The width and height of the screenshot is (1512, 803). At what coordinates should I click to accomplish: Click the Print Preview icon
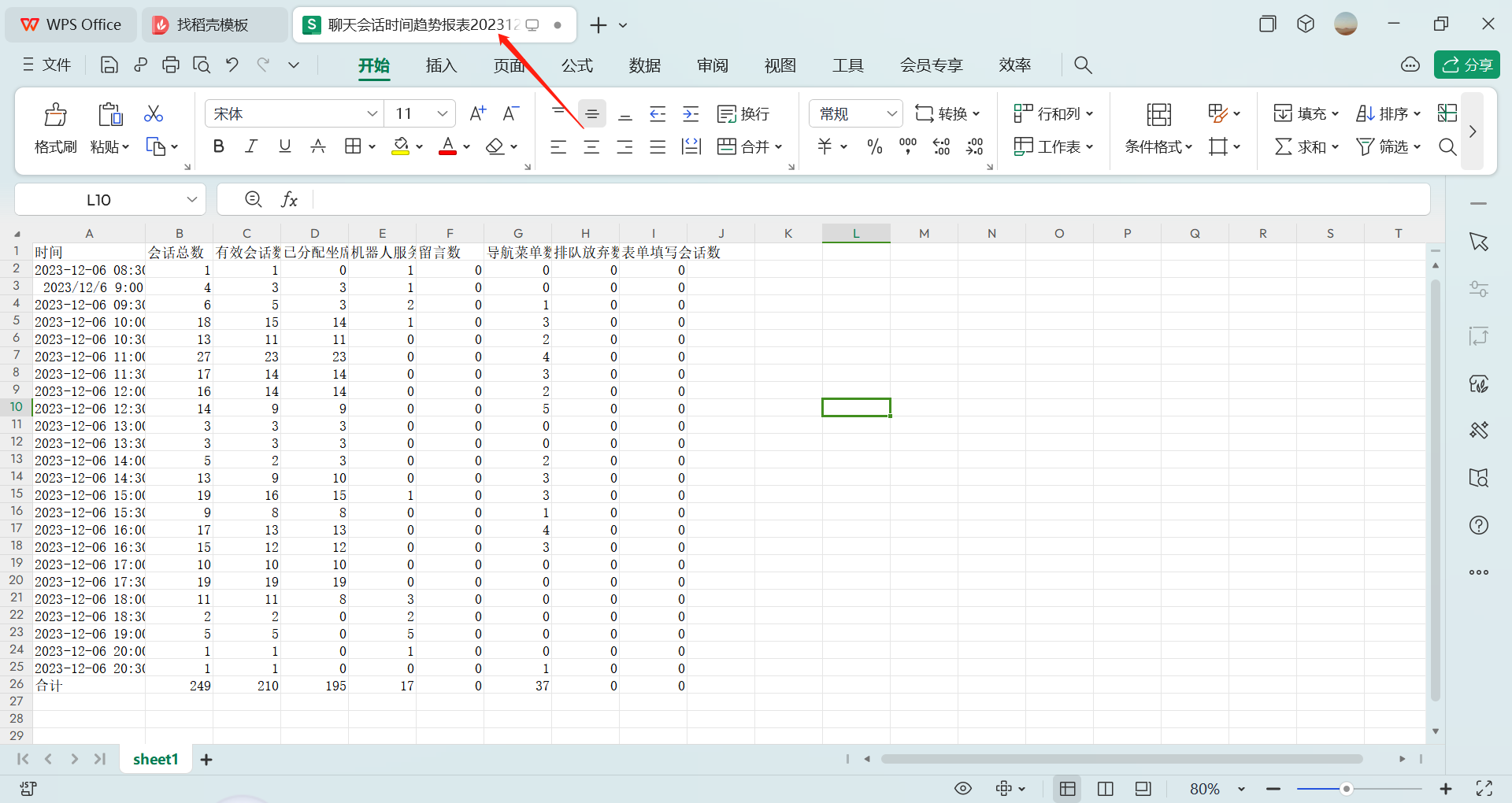tap(202, 65)
